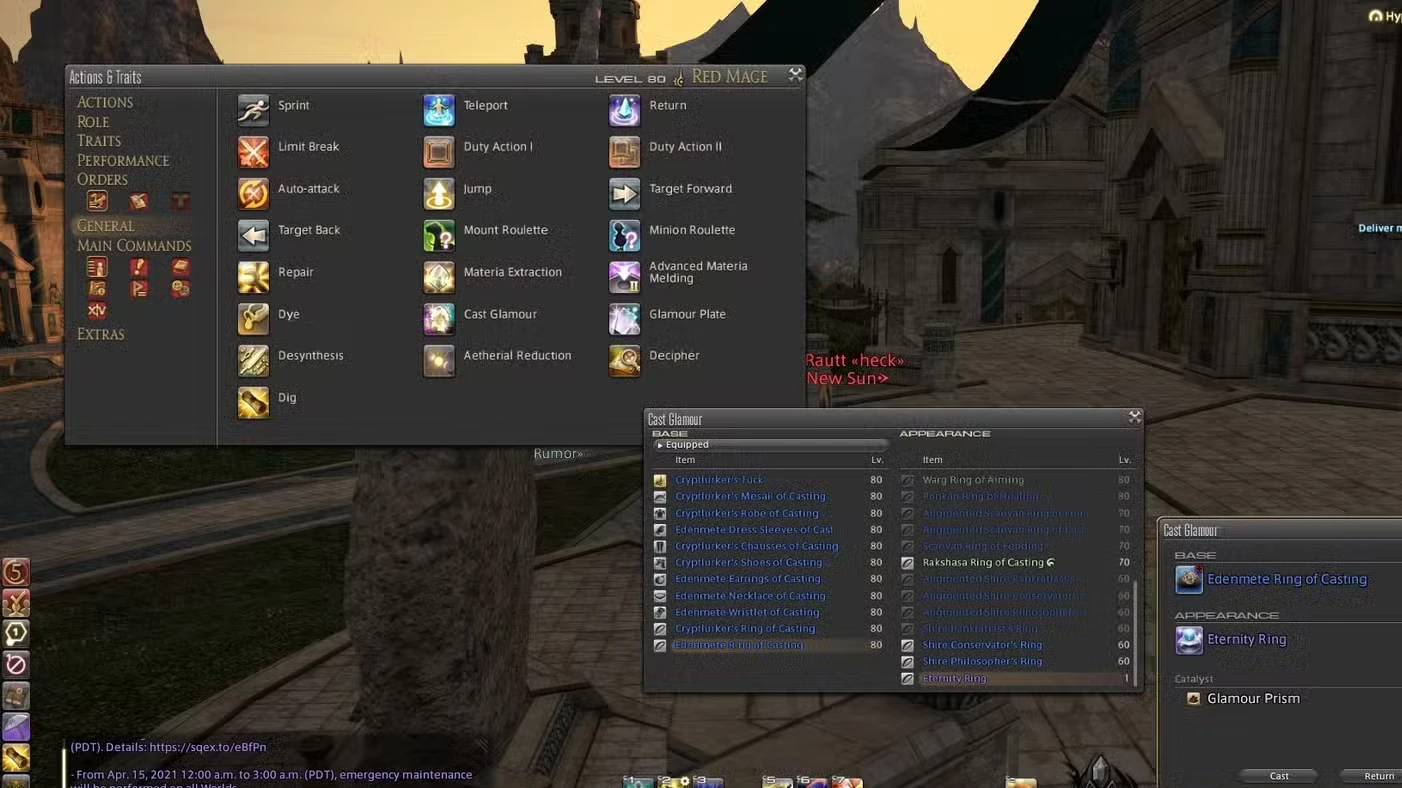Choose the Eternity Ring row in the Appearance list
Image resolution: width=1402 pixels, height=788 pixels.
(x=1015, y=679)
